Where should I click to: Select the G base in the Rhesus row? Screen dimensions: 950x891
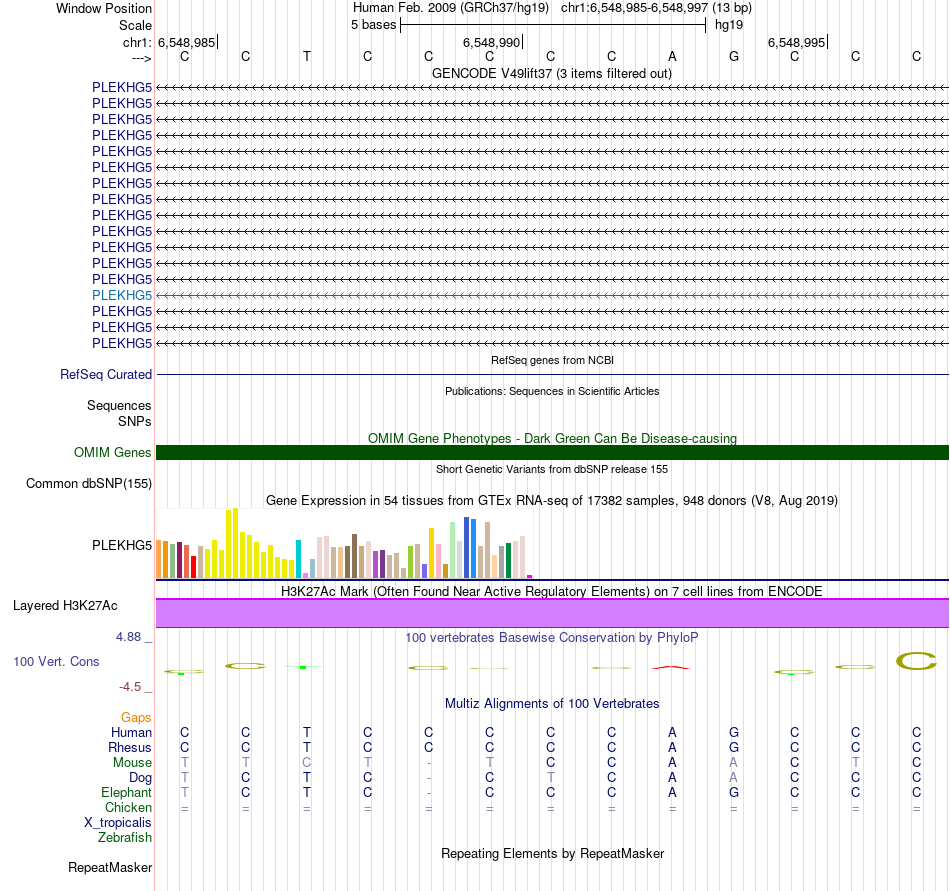(734, 747)
